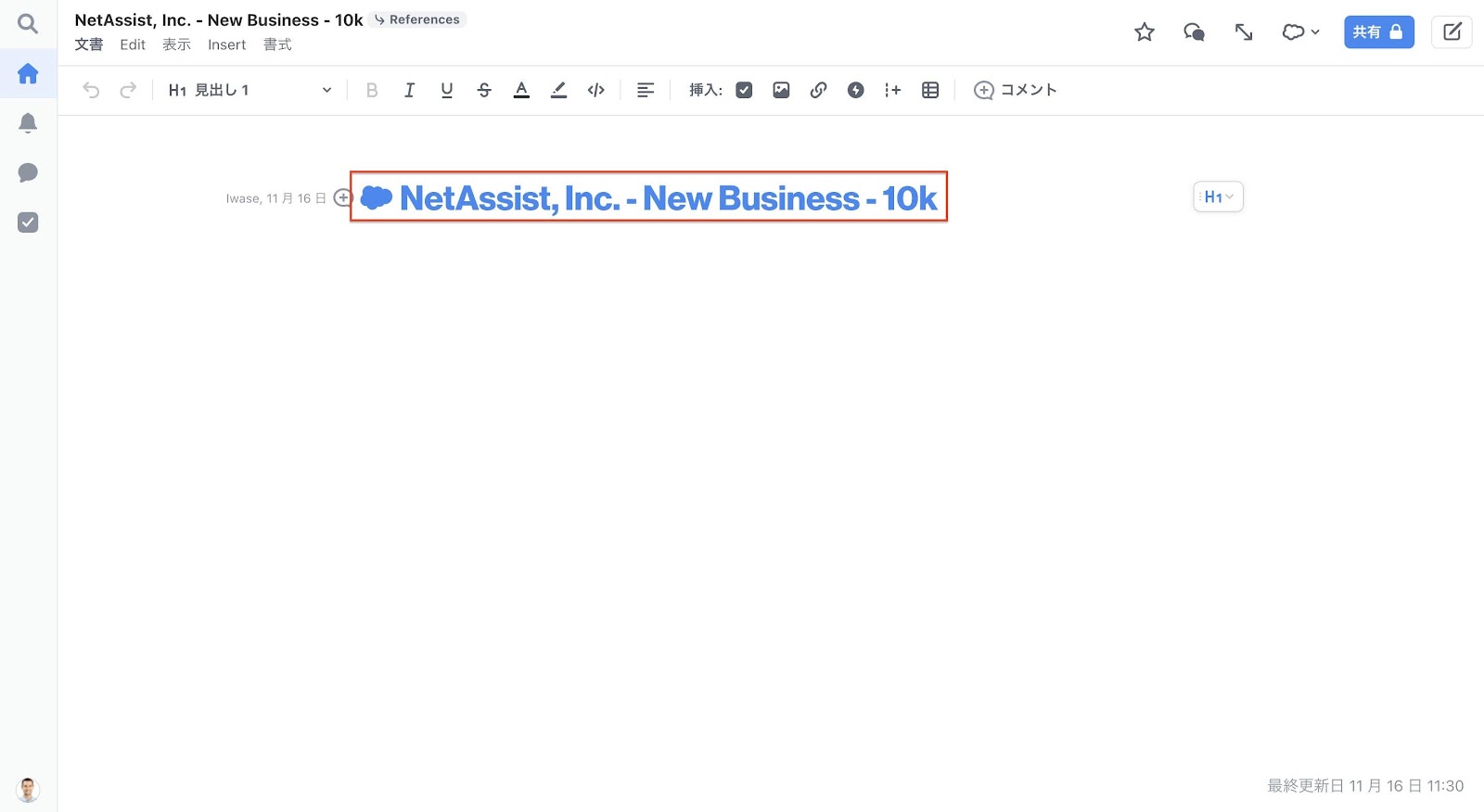Insert a table
Image resolution: width=1484 pixels, height=812 pixels.
(x=930, y=90)
